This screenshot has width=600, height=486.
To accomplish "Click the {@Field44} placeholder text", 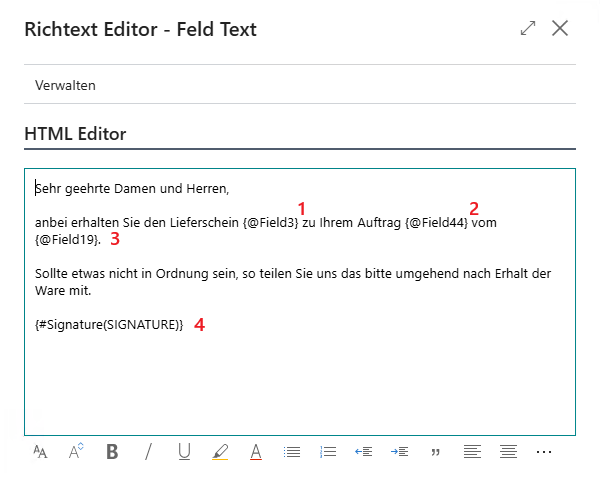I will 436,223.
